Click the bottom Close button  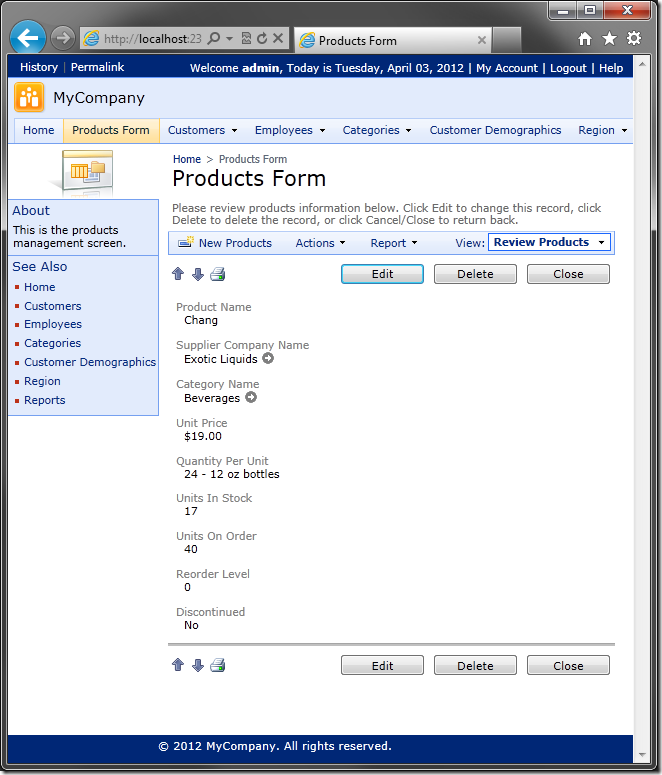568,665
